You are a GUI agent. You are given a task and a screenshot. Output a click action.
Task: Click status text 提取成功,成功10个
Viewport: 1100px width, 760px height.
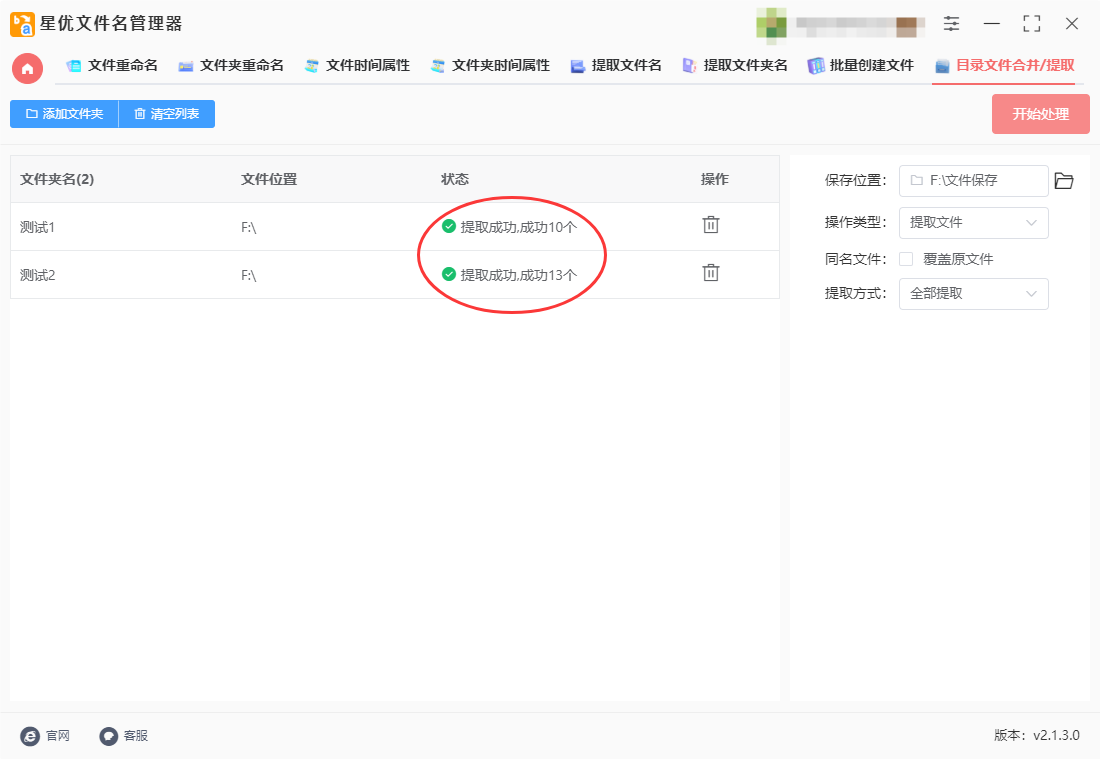coord(518,227)
